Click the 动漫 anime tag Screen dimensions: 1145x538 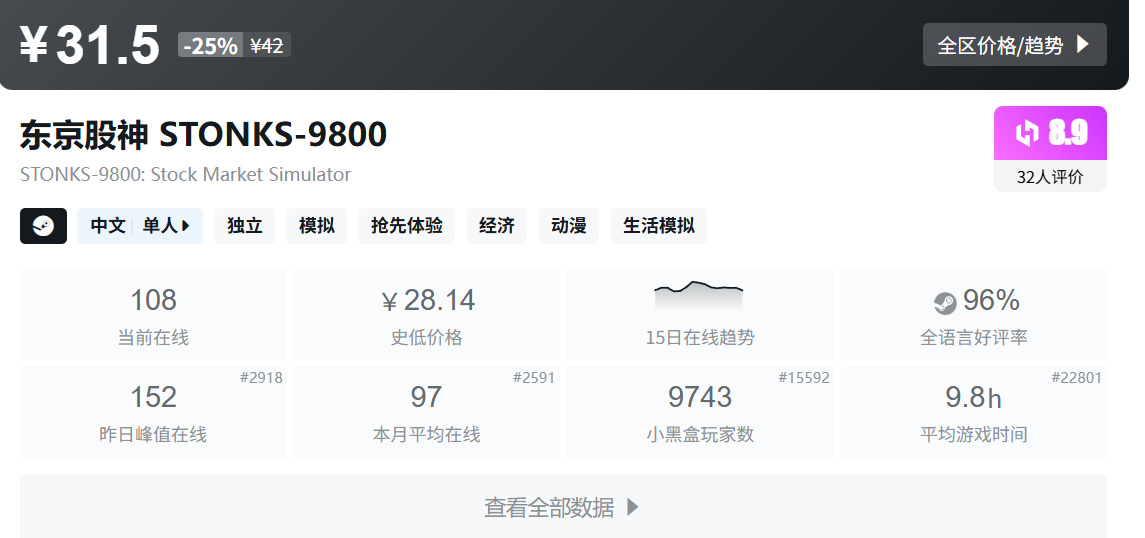click(568, 226)
